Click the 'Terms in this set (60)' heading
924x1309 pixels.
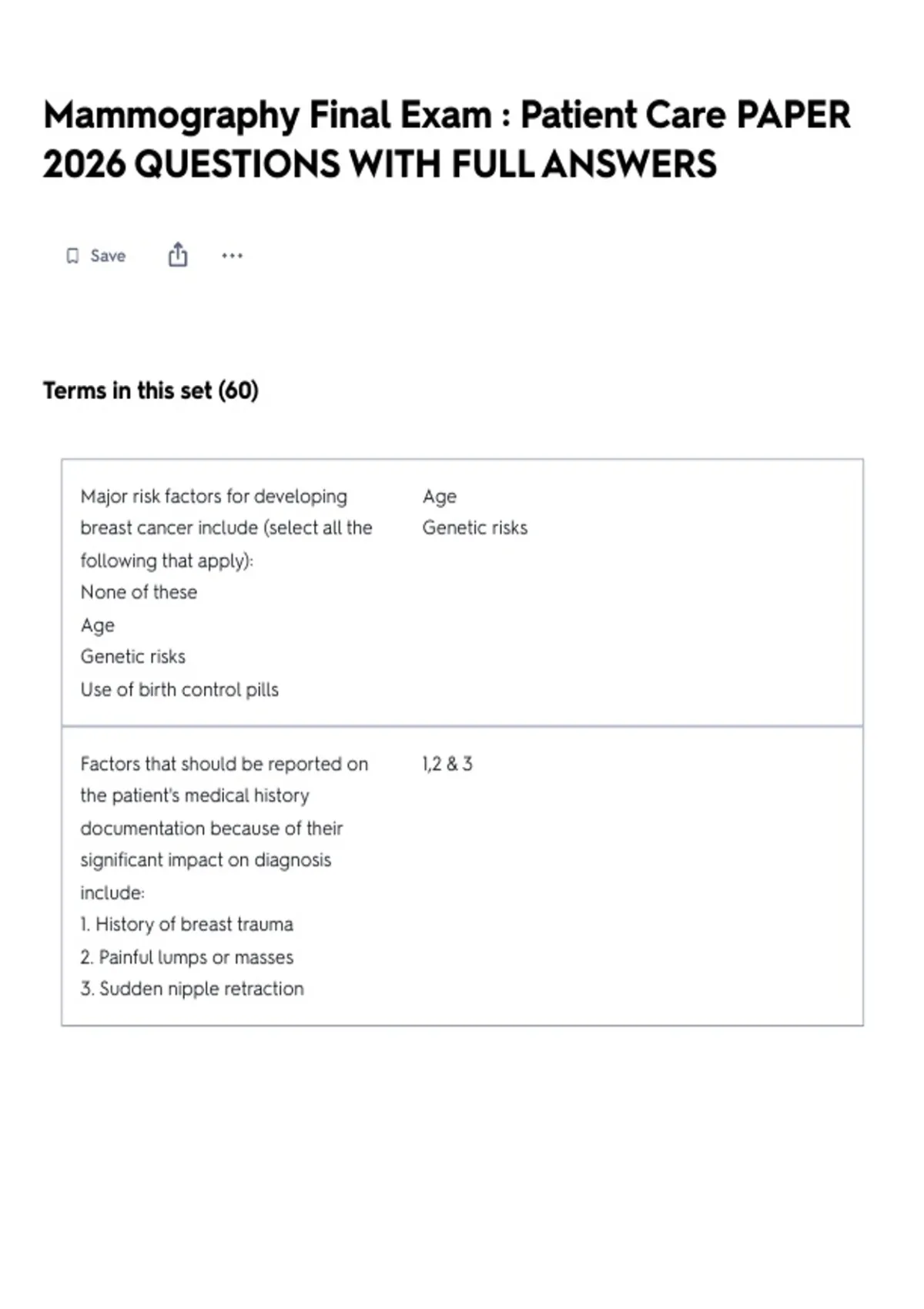point(151,390)
